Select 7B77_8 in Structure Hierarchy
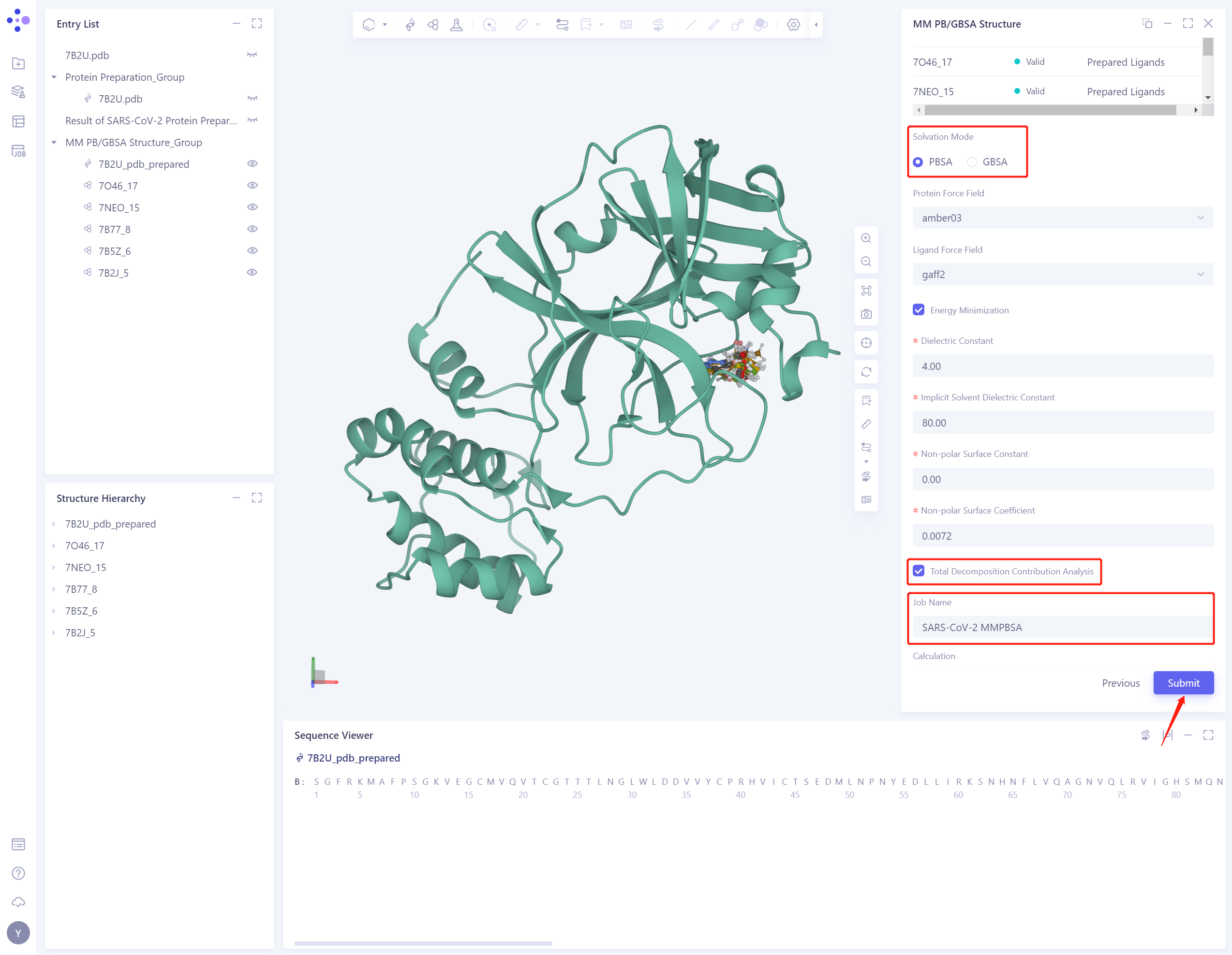 pyautogui.click(x=81, y=589)
